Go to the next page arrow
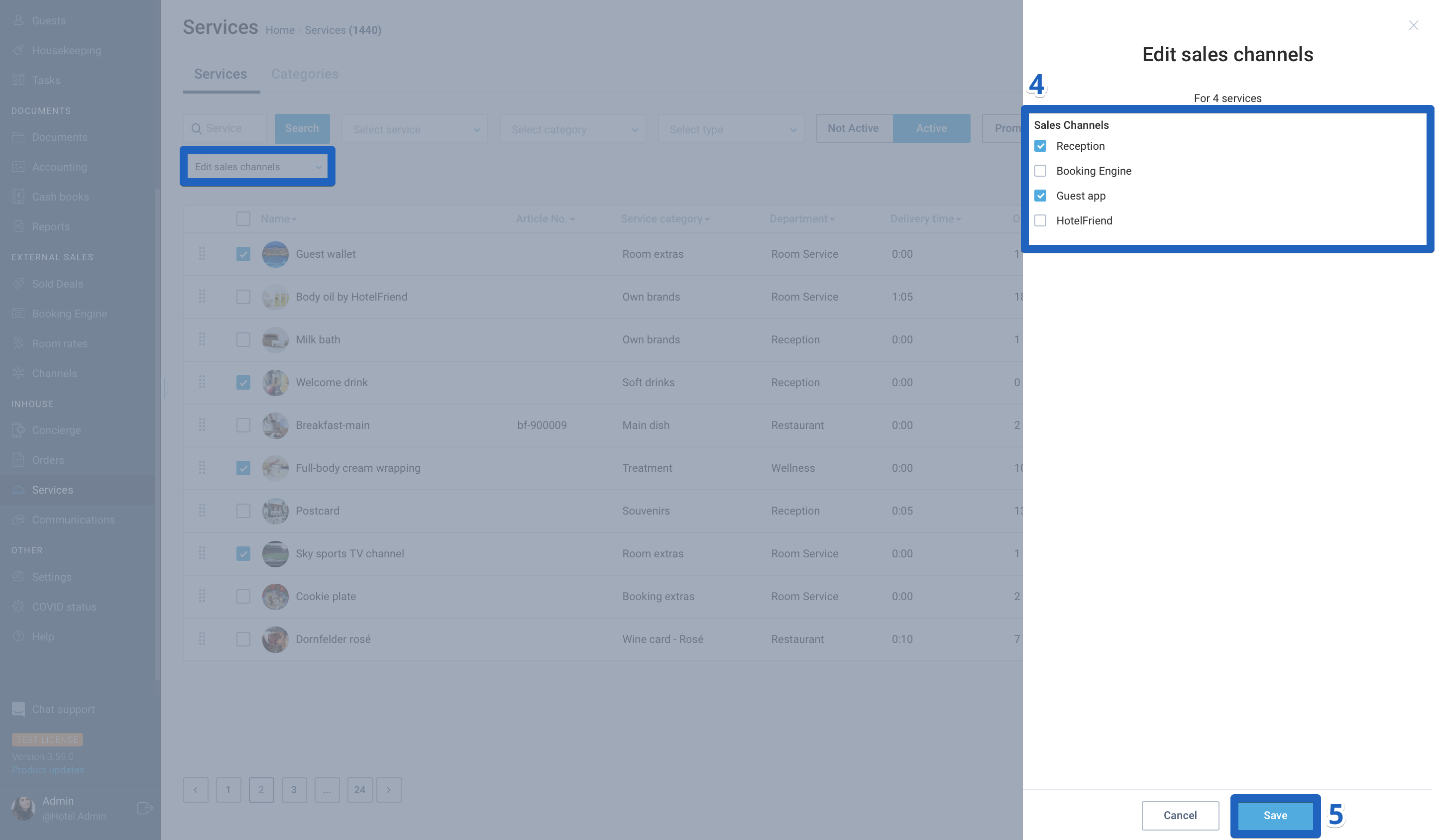This screenshot has width=1437, height=840. pos(389,790)
